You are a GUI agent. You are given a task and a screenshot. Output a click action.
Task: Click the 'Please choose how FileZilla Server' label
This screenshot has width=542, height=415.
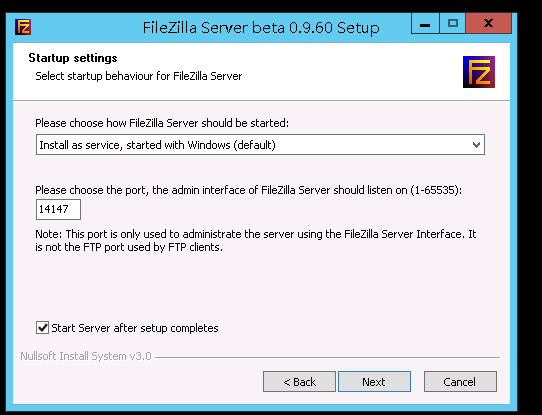162,123
